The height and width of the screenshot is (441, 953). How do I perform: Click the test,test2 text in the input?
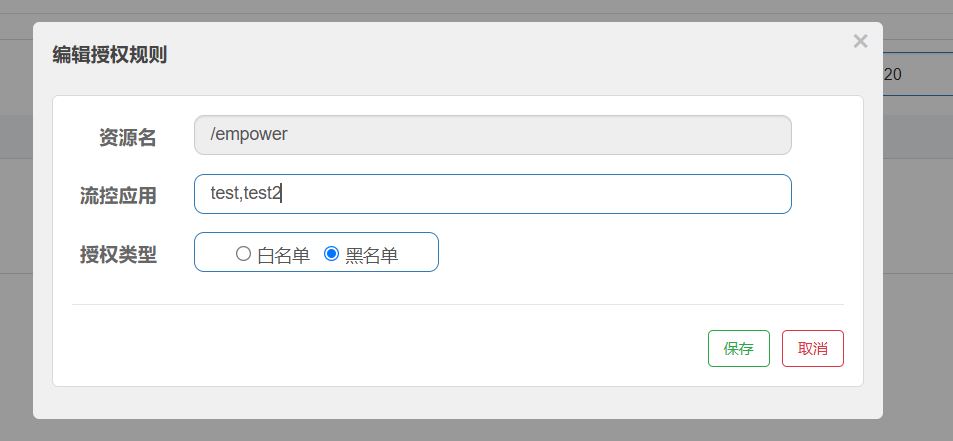[x=246, y=194]
